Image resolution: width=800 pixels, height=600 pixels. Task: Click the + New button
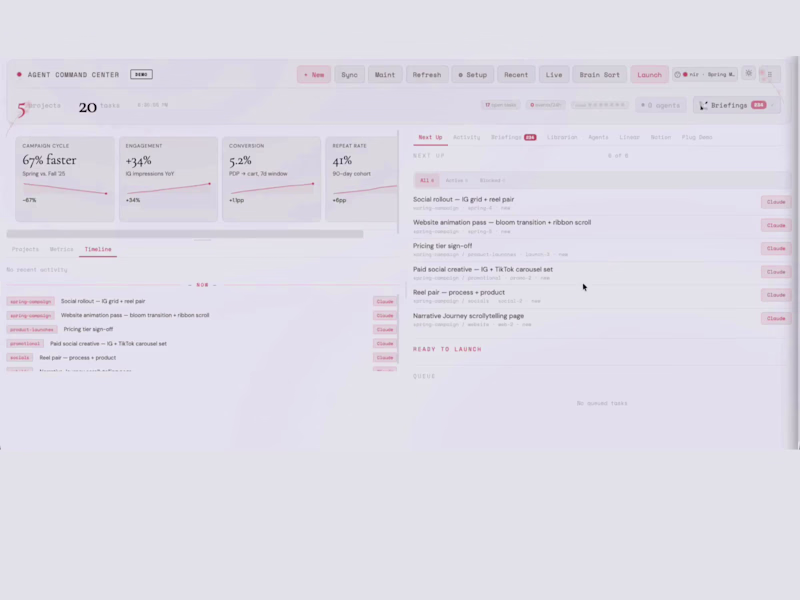[314, 74]
